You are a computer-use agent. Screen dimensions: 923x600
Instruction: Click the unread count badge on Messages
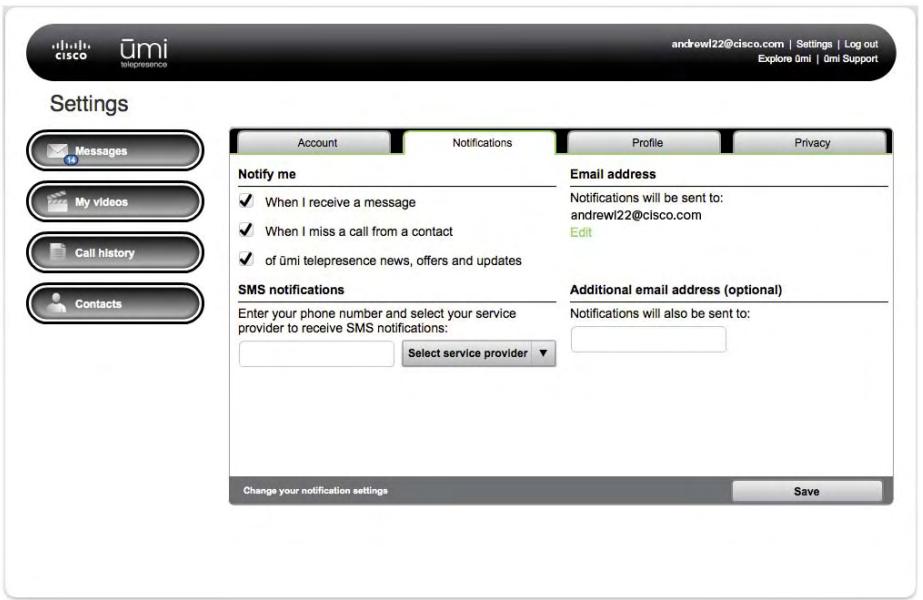click(71, 160)
